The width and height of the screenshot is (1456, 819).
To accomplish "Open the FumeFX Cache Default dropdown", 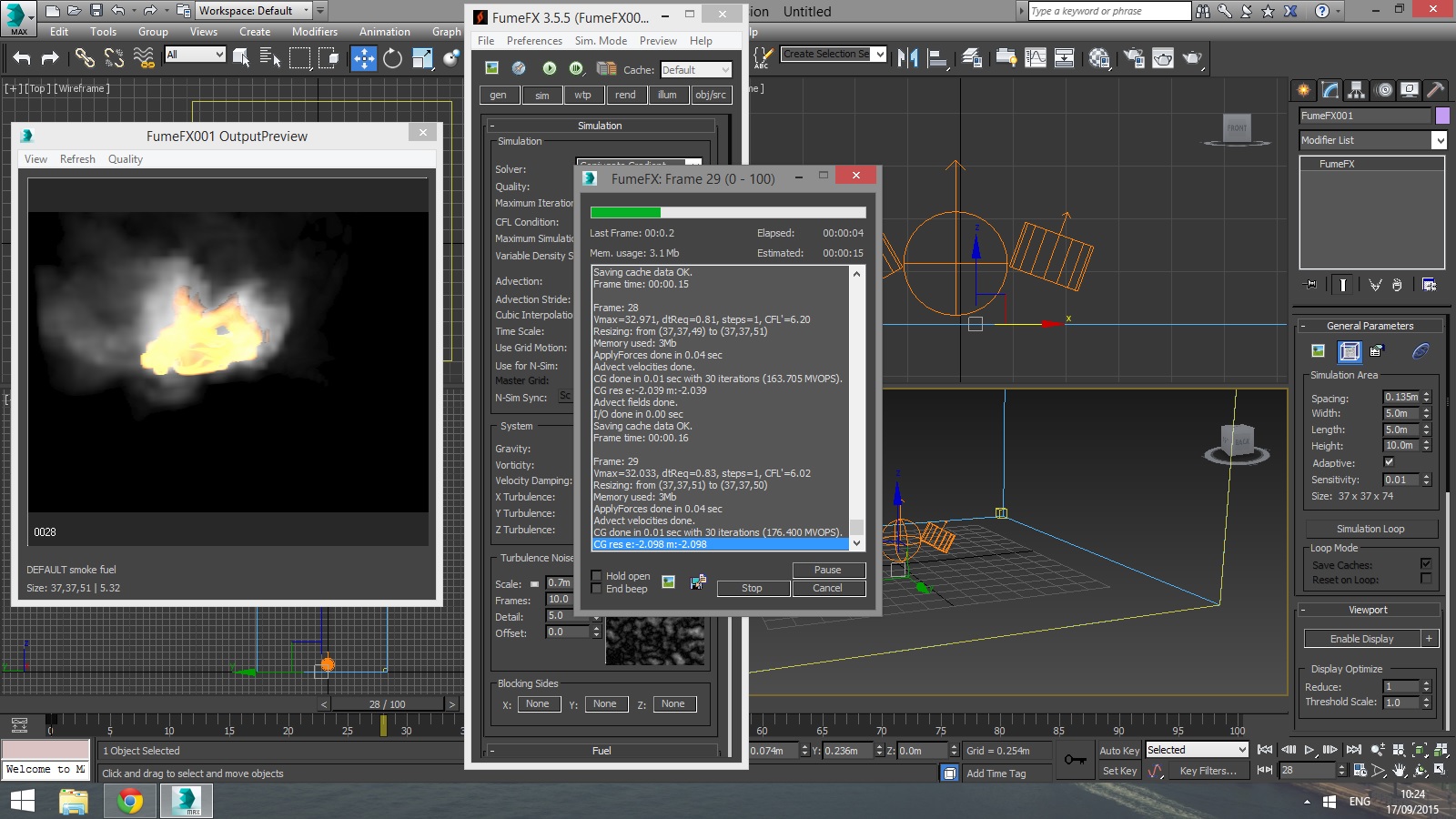I will pyautogui.click(x=695, y=70).
